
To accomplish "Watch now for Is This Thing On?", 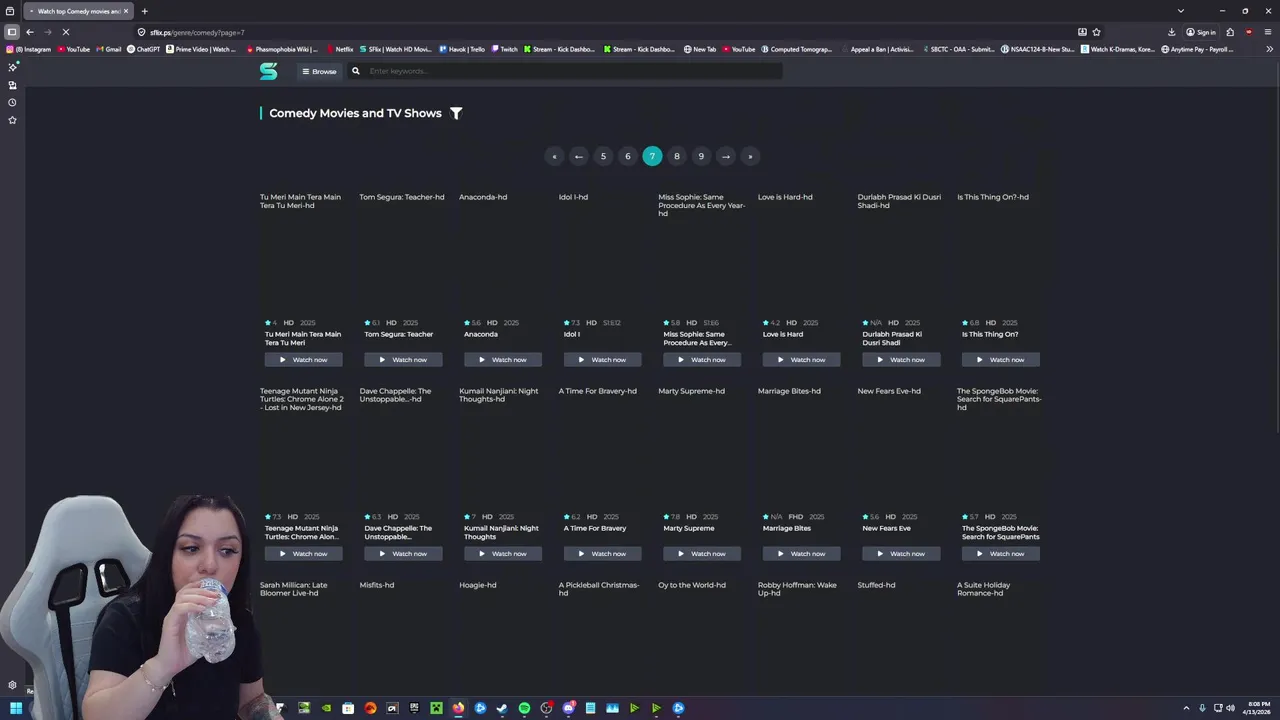I will pyautogui.click(x=1000, y=359).
